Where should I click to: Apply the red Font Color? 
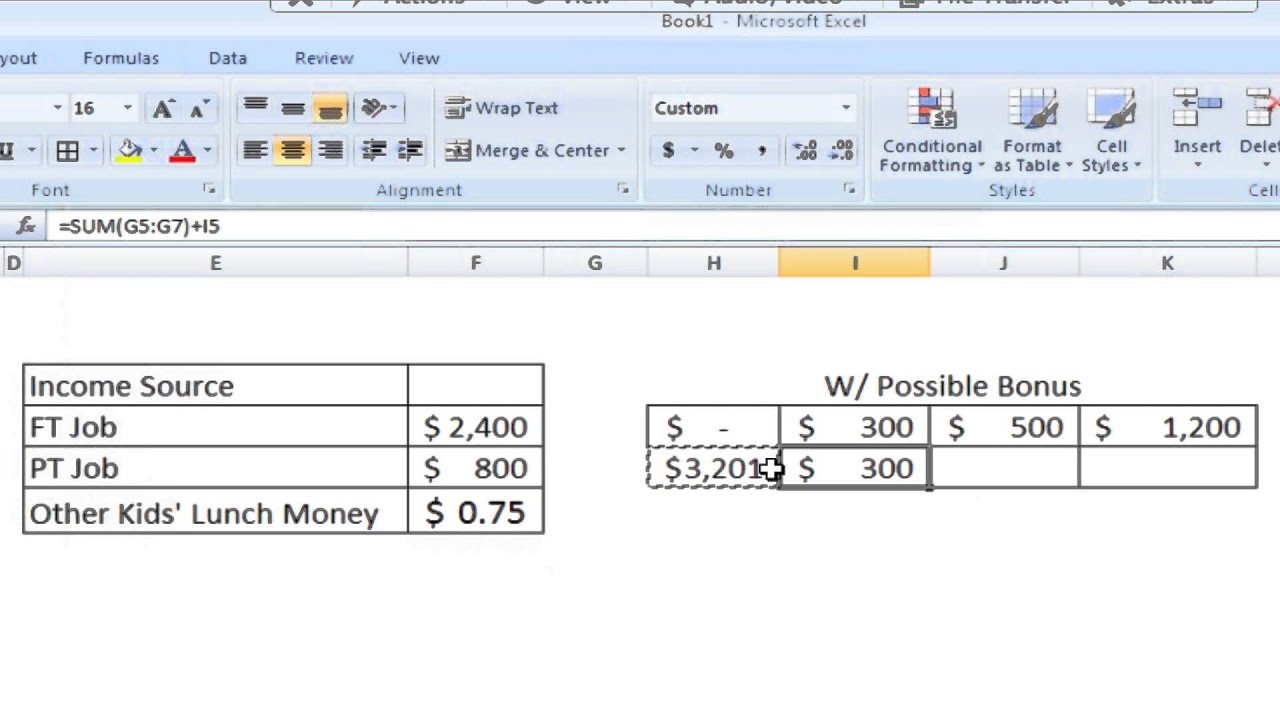pyautogui.click(x=182, y=151)
